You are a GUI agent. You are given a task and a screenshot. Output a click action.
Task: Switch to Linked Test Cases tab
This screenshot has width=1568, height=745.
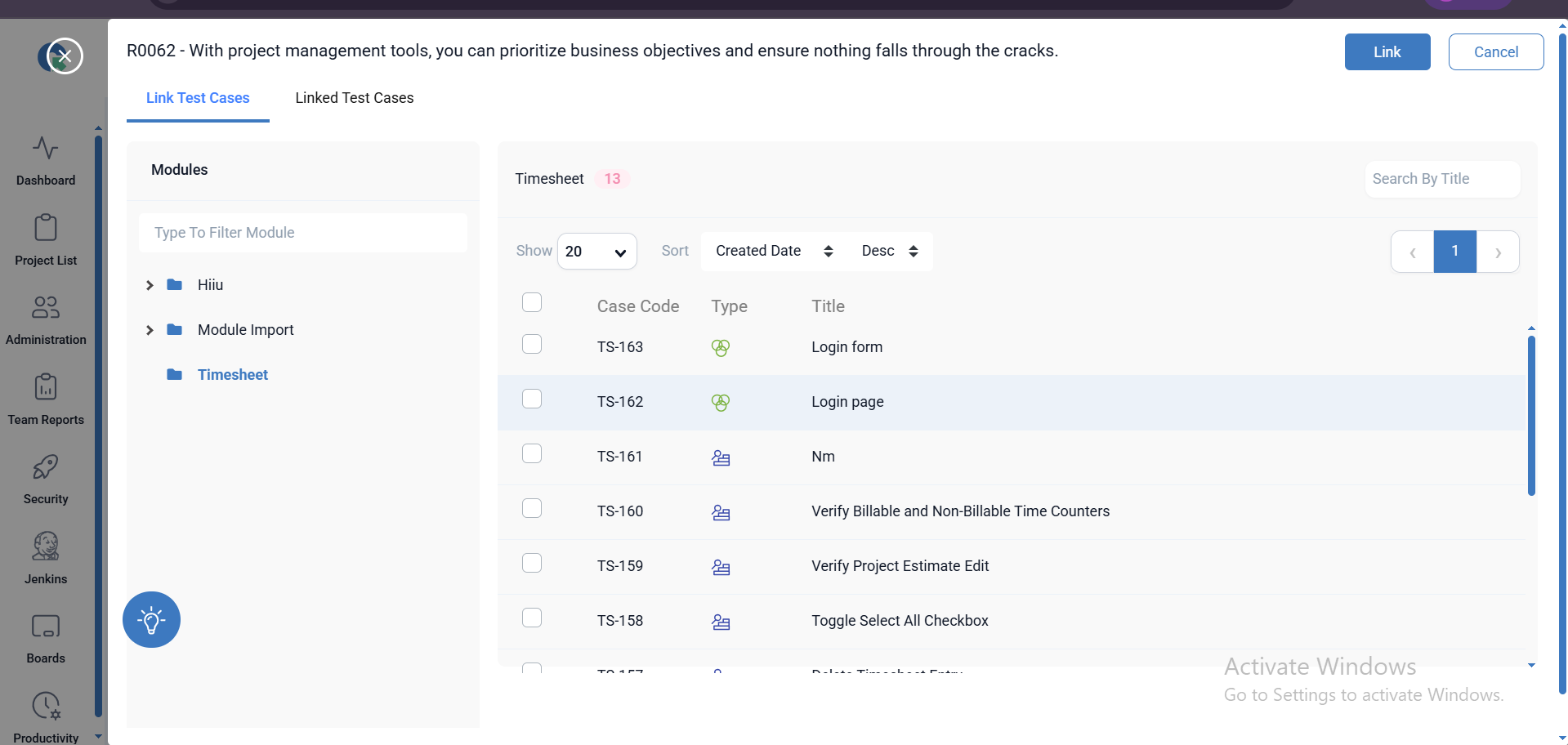[x=355, y=98]
